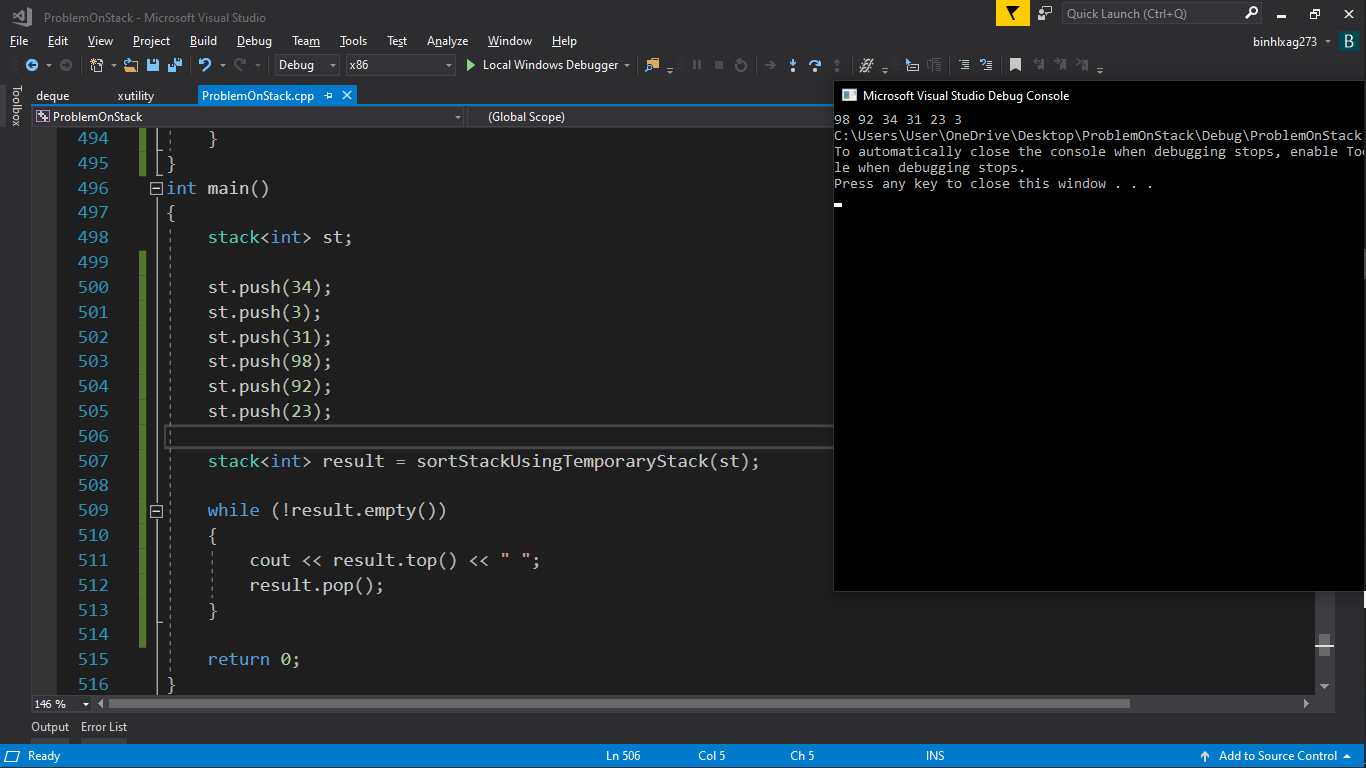Click the Step Over debug icon
This screenshot has height=768, width=1366.
click(x=814, y=65)
